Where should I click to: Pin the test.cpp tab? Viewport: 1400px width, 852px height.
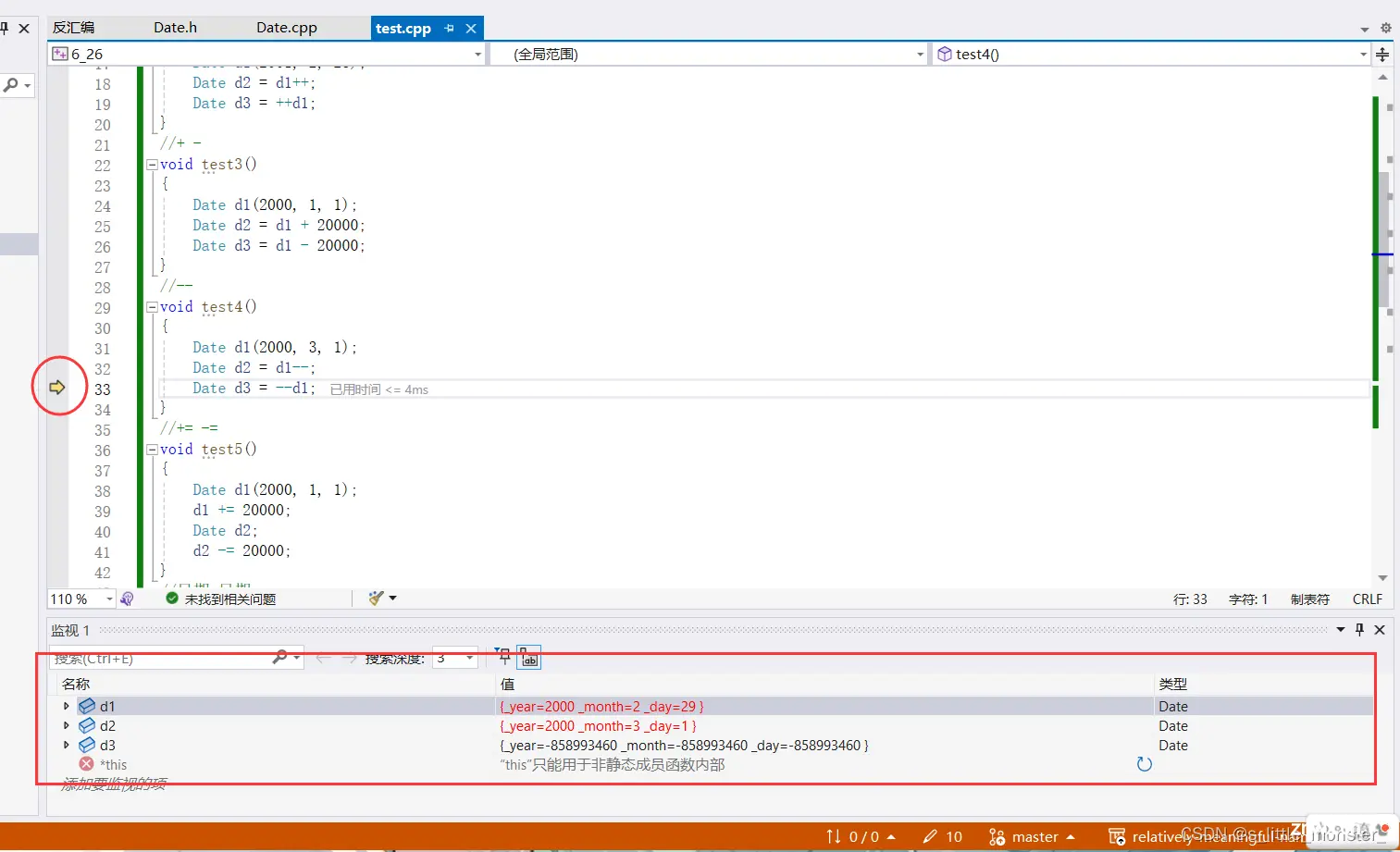click(x=450, y=29)
